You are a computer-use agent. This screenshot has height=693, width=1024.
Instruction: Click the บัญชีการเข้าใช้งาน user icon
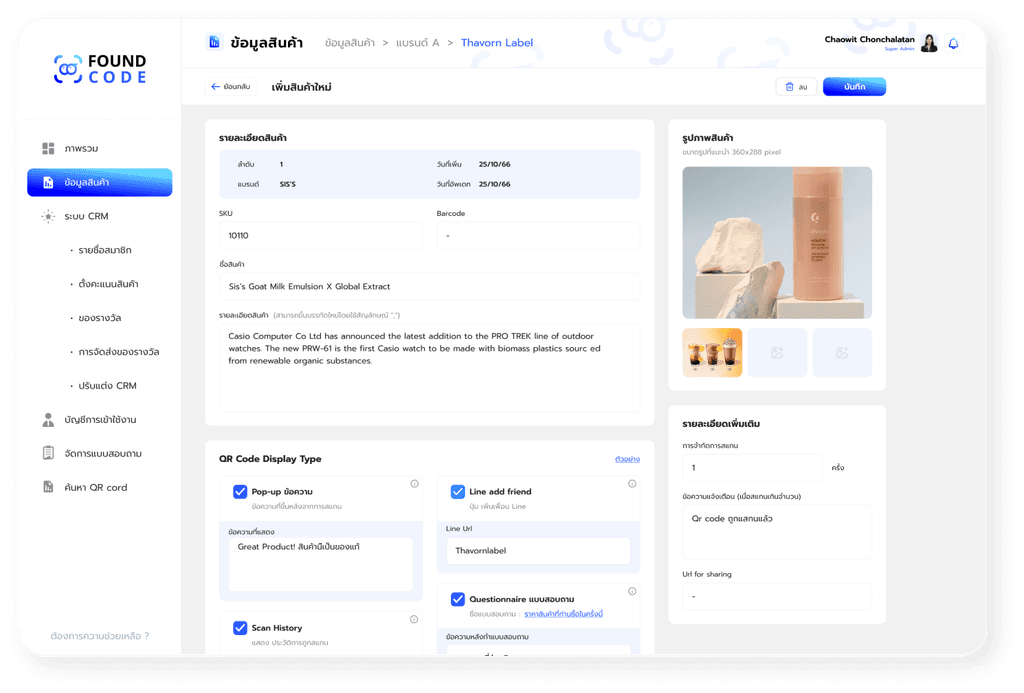[x=48, y=419]
